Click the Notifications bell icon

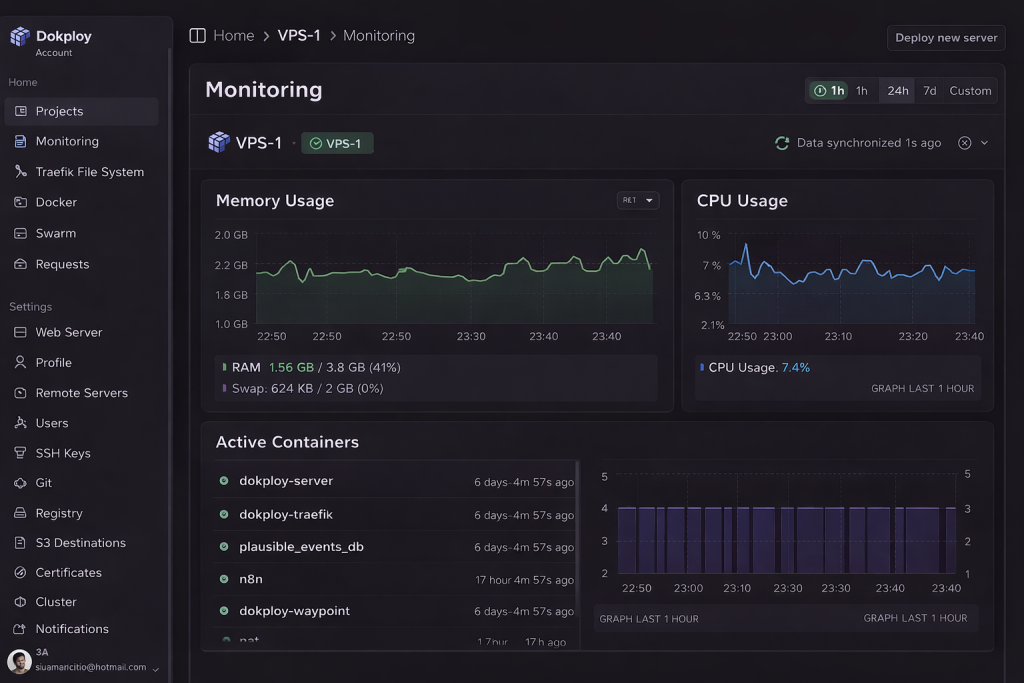pos(20,629)
